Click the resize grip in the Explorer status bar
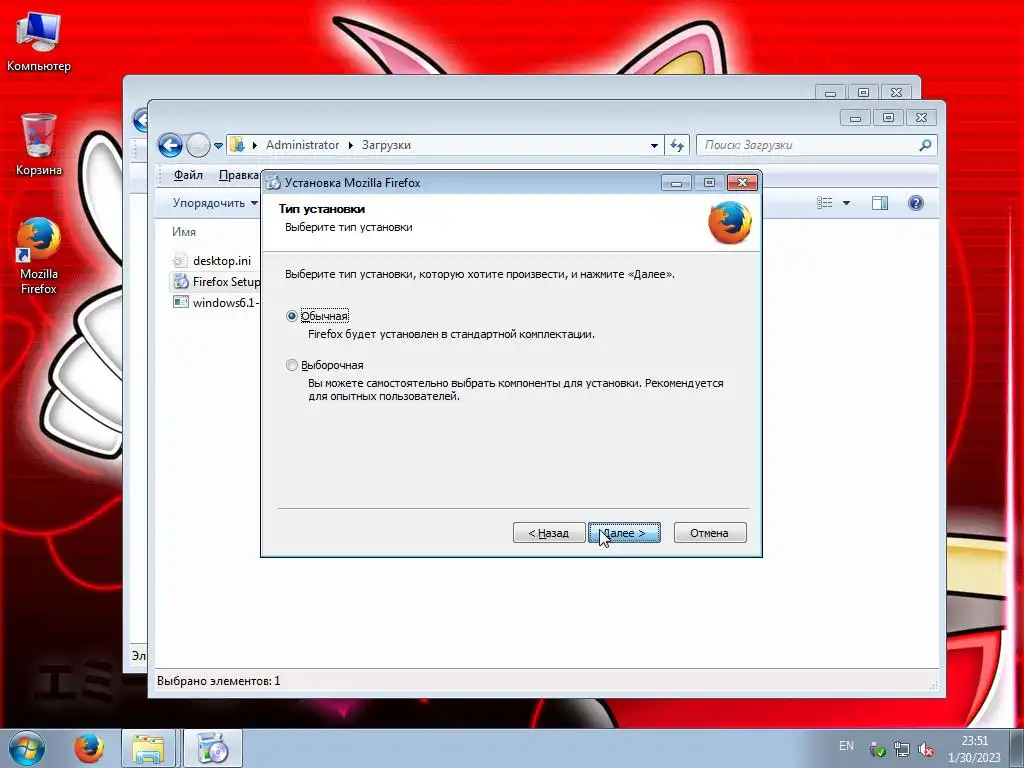 click(x=933, y=685)
